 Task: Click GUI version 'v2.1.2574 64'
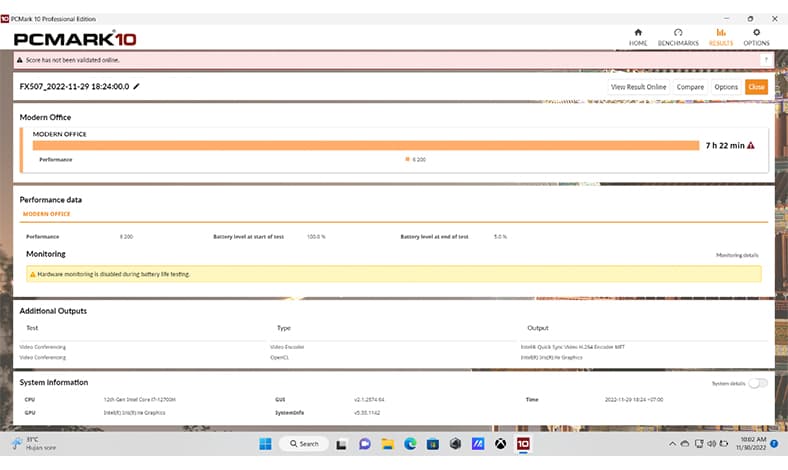(x=369, y=400)
